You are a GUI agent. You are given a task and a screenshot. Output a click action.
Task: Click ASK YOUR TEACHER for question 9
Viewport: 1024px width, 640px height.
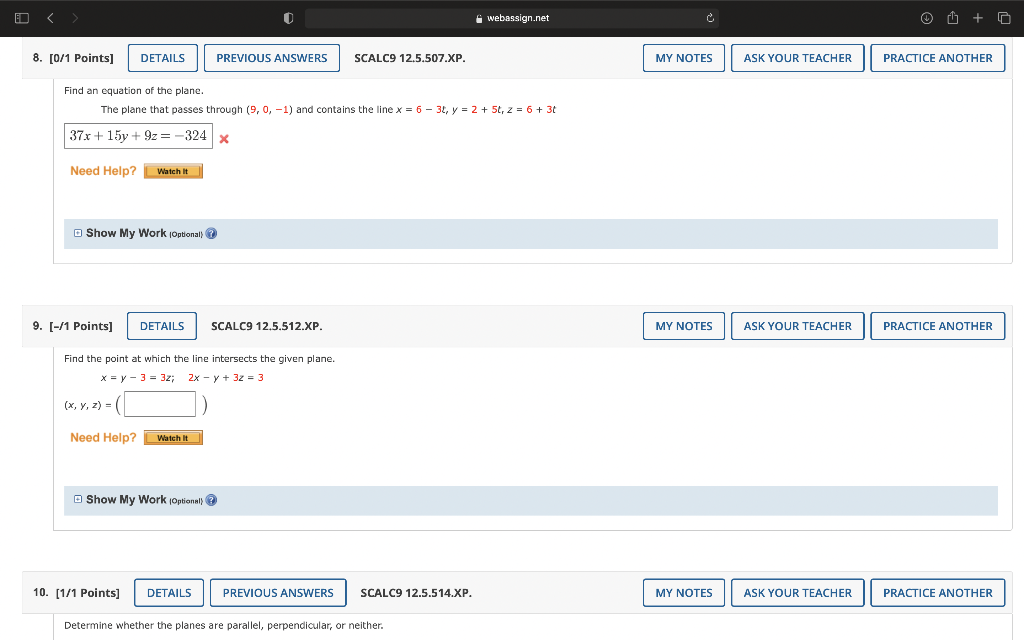point(797,326)
